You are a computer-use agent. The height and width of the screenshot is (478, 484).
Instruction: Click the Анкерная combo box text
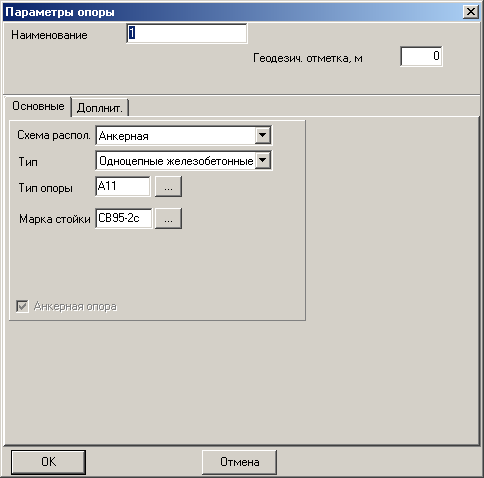pyautogui.click(x=175, y=136)
